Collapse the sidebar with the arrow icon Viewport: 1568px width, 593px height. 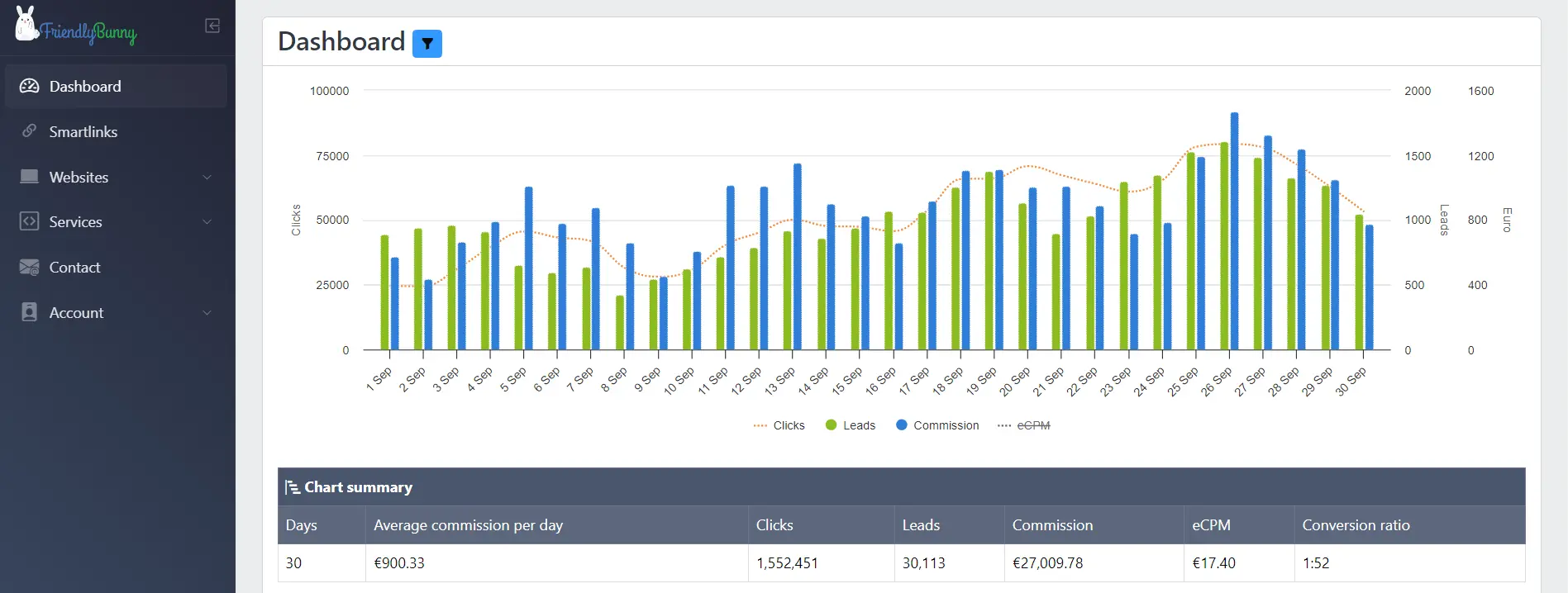[x=212, y=26]
